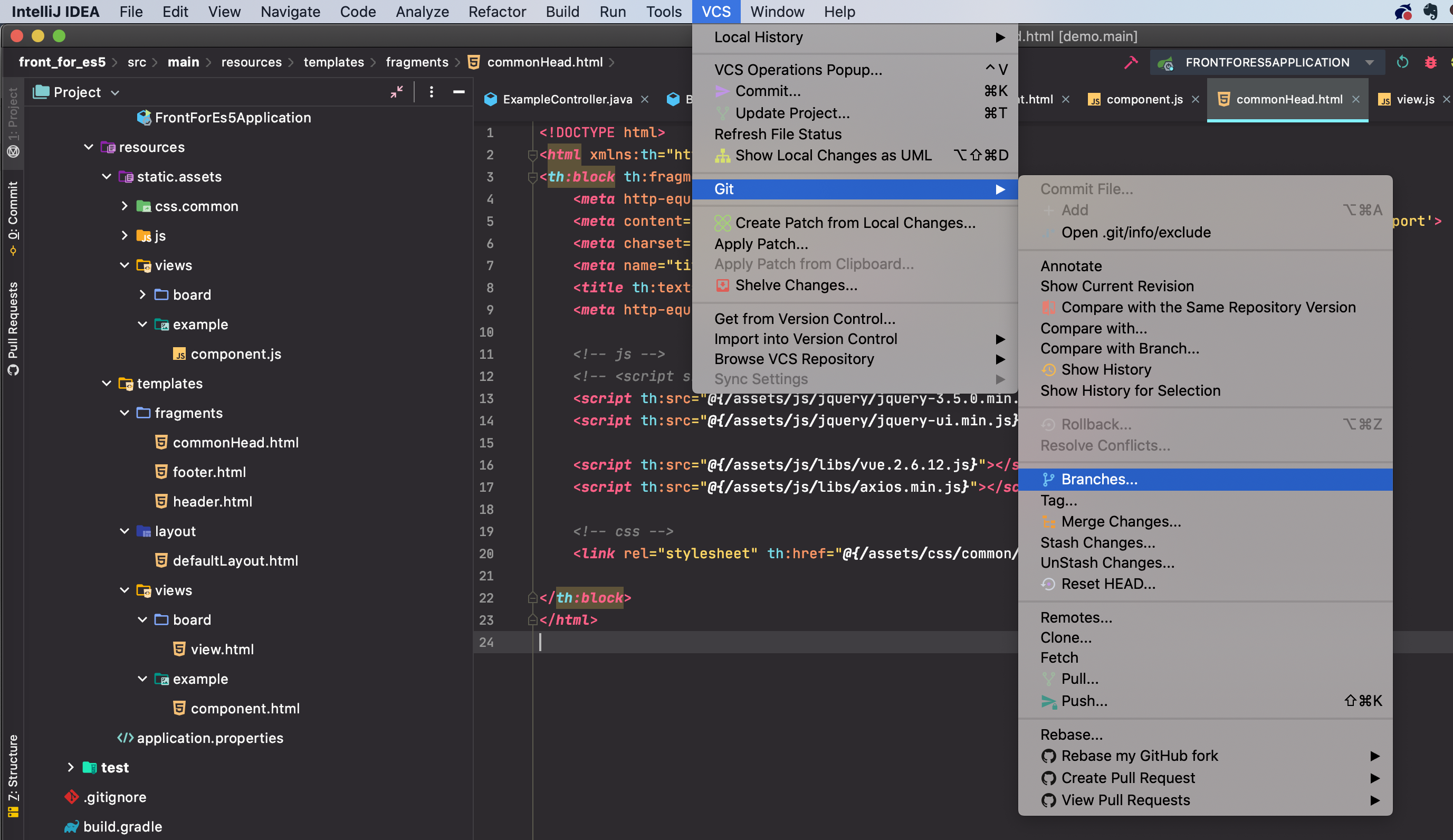Choose Update Project... in VCS menu
The width and height of the screenshot is (1453, 840).
click(x=855, y=112)
